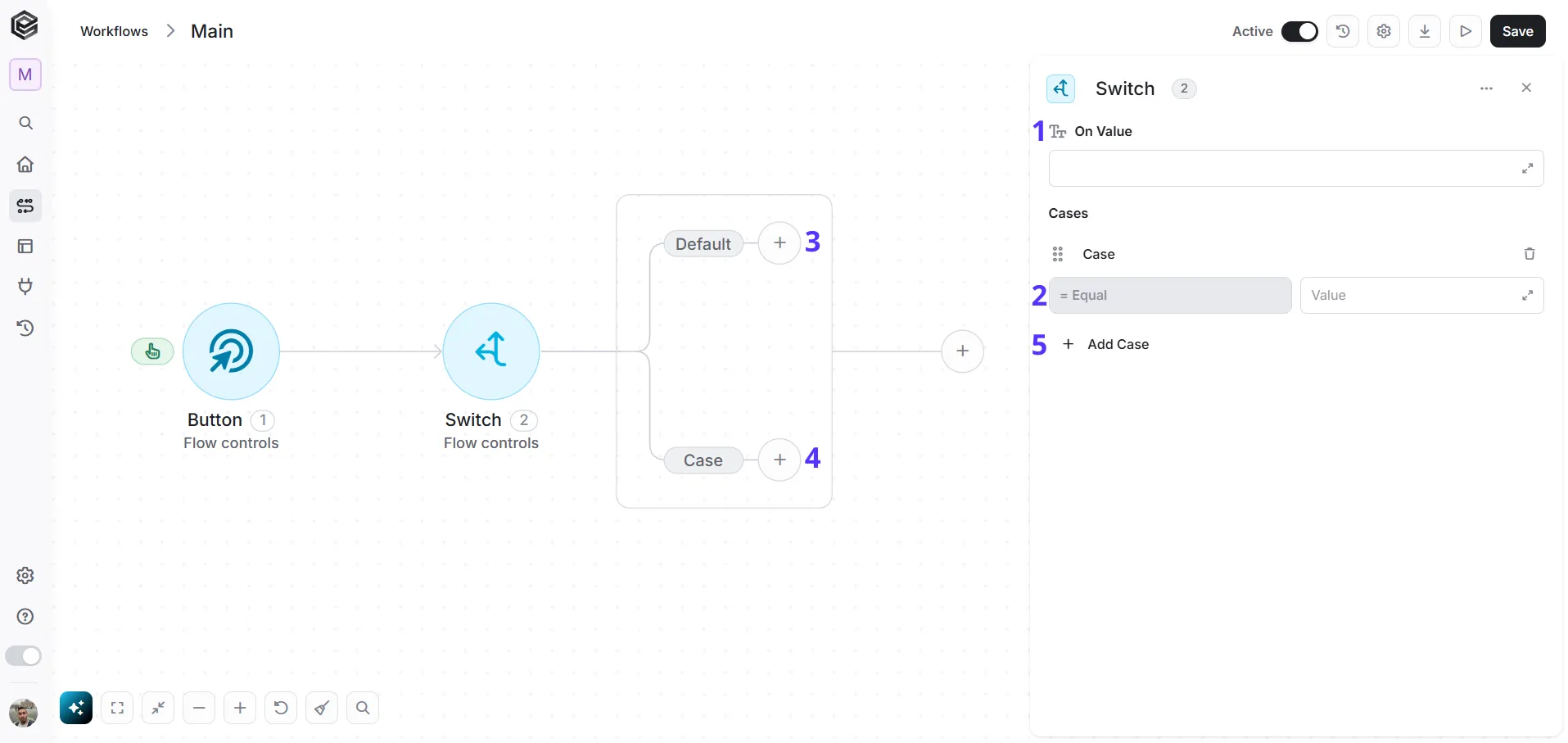Add a step after the Case branch

coord(779,460)
